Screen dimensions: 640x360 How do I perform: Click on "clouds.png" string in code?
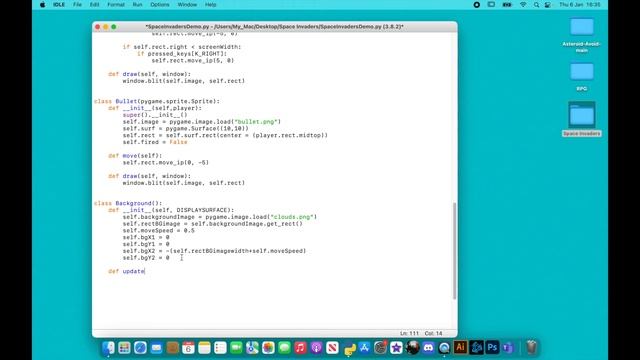[x=292, y=217]
